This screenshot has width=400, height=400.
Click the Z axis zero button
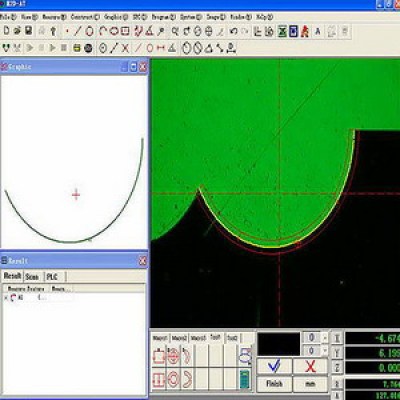[x=337, y=368]
